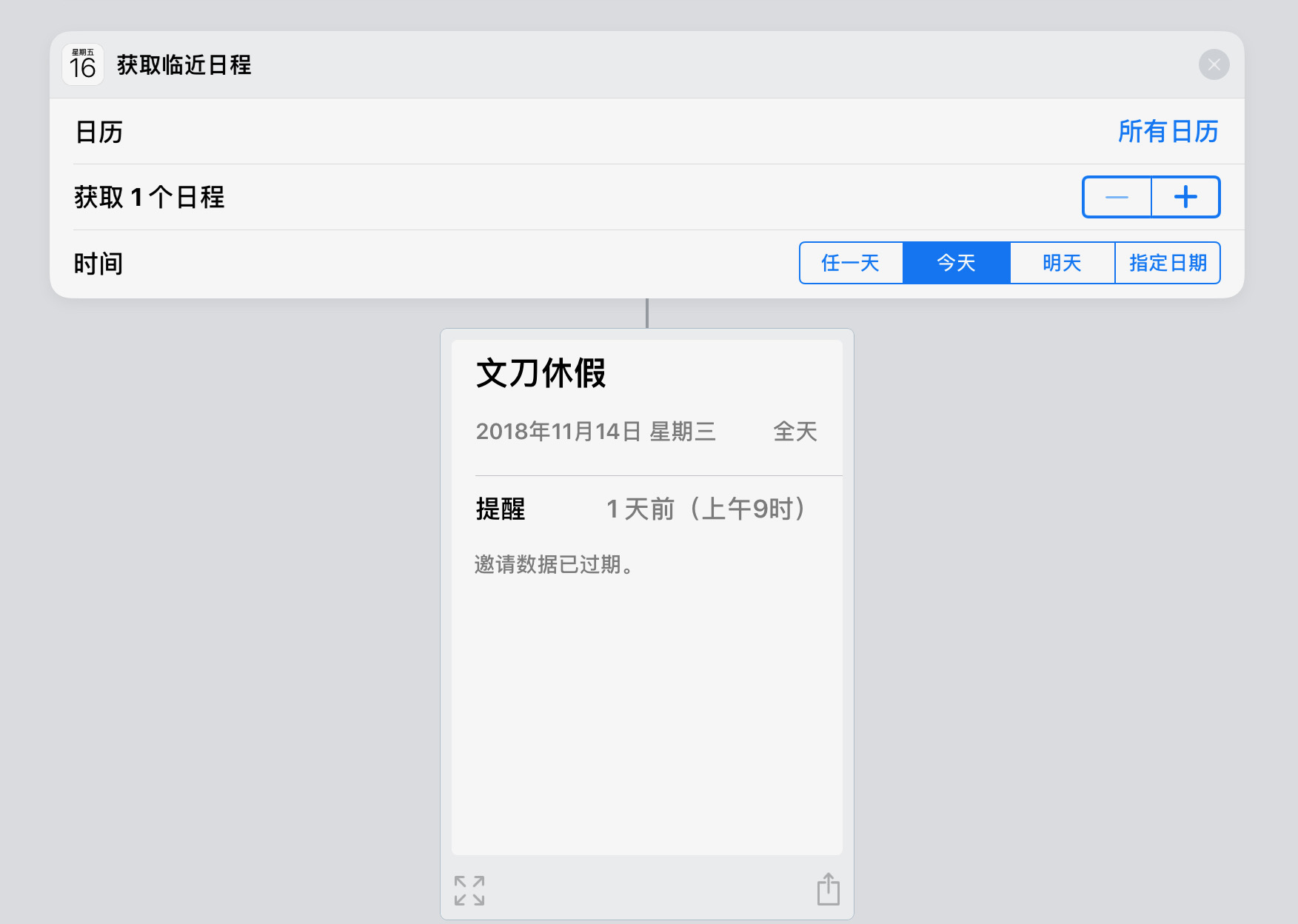
Task: Decrease event count with minus button
Action: pos(1117,197)
